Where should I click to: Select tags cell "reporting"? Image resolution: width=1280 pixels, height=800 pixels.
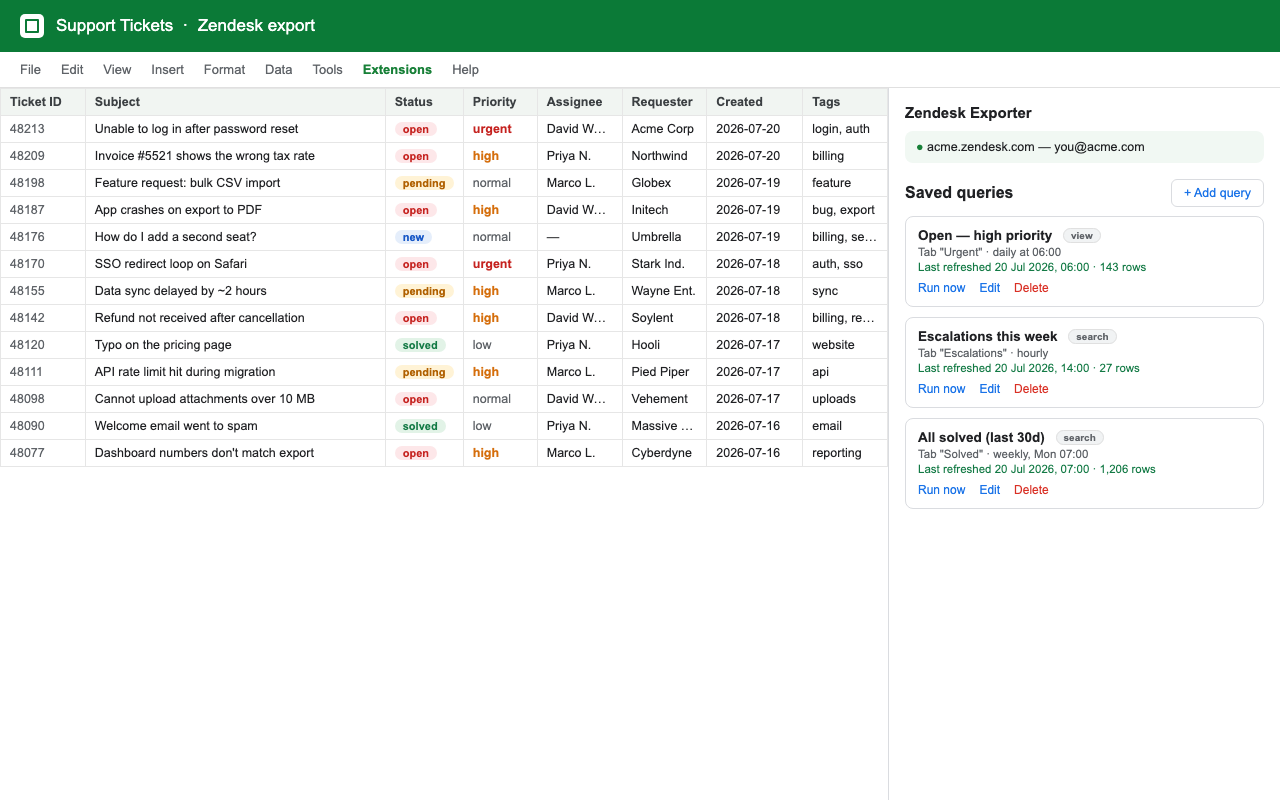pos(845,453)
